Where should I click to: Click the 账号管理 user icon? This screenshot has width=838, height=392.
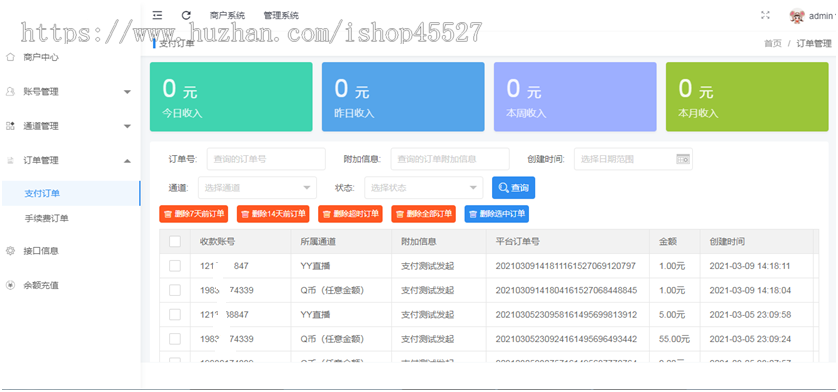pos(10,91)
